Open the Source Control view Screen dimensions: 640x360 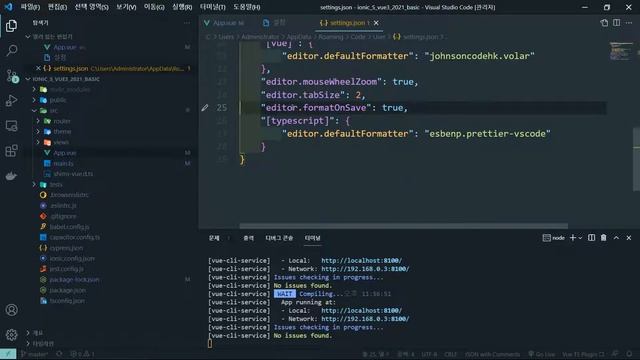[x=12, y=76]
